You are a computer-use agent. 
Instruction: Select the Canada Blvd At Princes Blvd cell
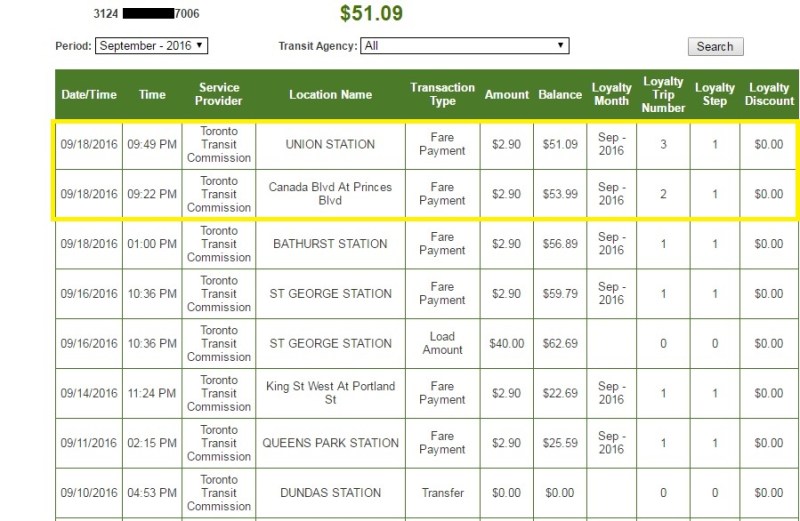coord(330,194)
